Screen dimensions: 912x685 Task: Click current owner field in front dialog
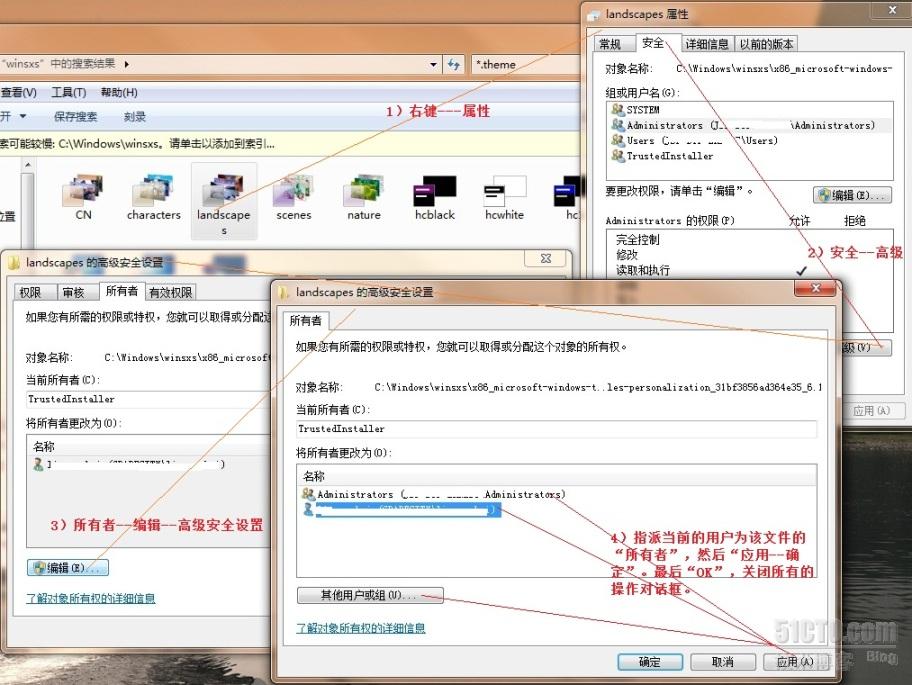tap(556, 429)
